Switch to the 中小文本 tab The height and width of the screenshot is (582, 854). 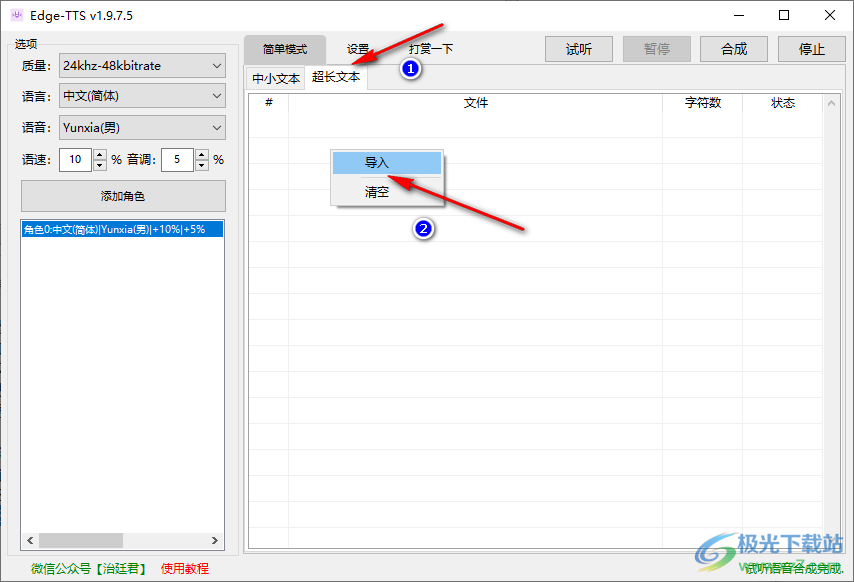pos(276,78)
